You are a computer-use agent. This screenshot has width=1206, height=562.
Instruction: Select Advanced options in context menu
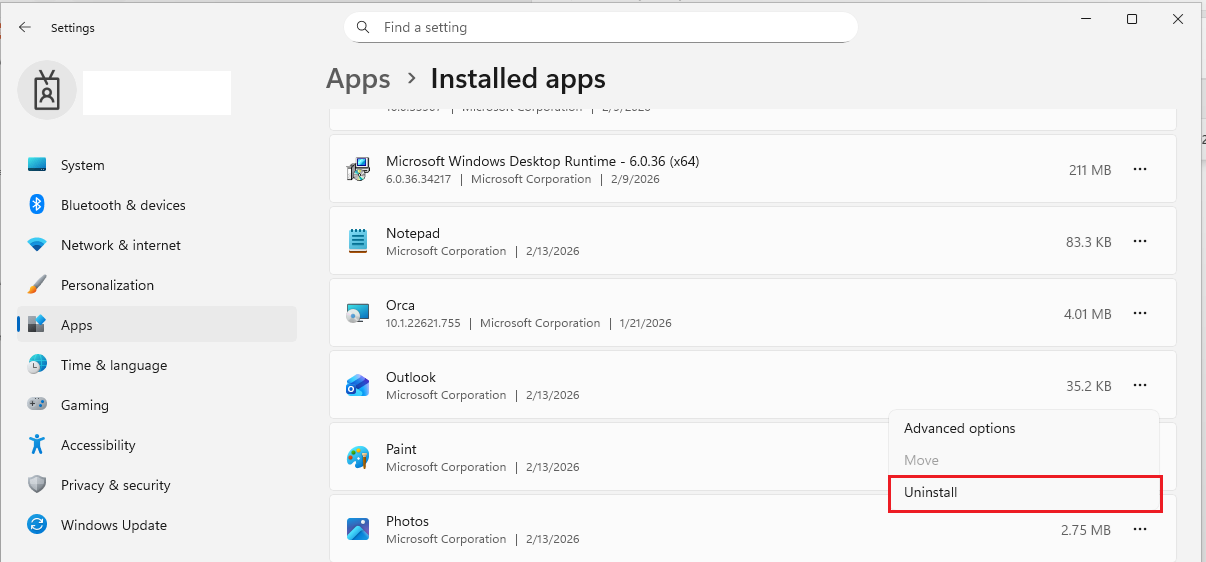1024,428
